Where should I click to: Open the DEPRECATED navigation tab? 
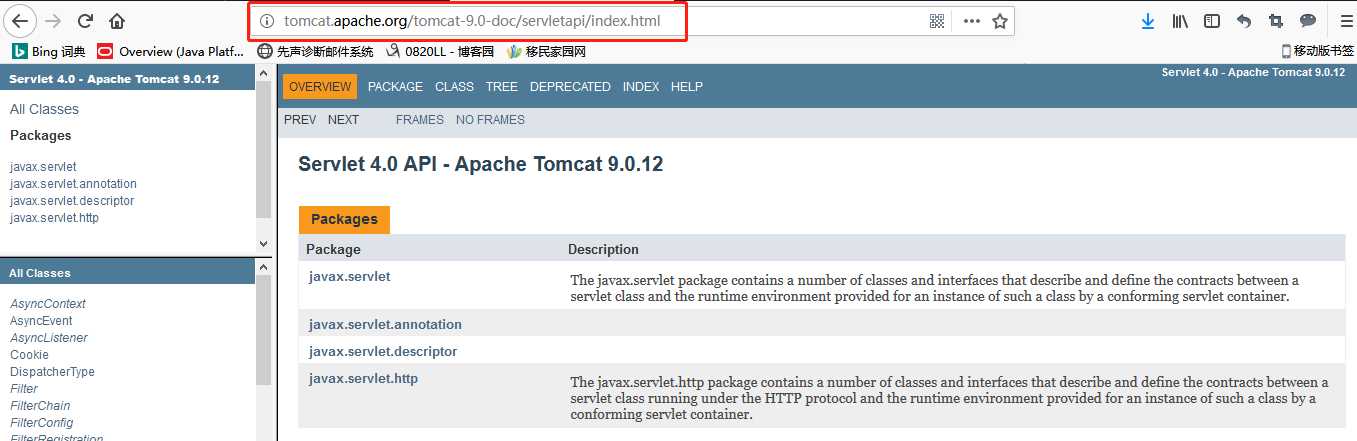570,87
